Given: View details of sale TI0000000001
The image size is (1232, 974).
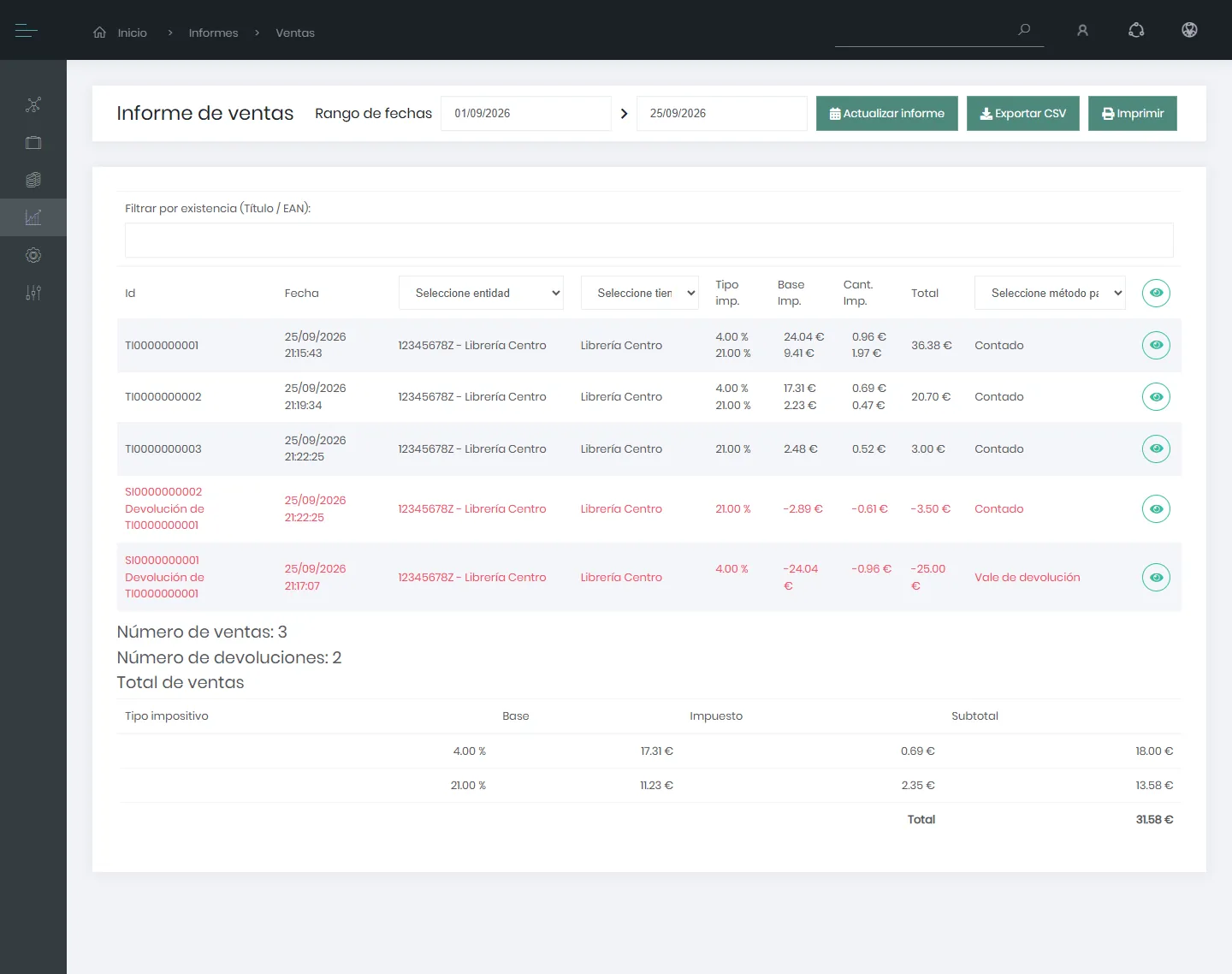Looking at the screenshot, I should (1156, 345).
